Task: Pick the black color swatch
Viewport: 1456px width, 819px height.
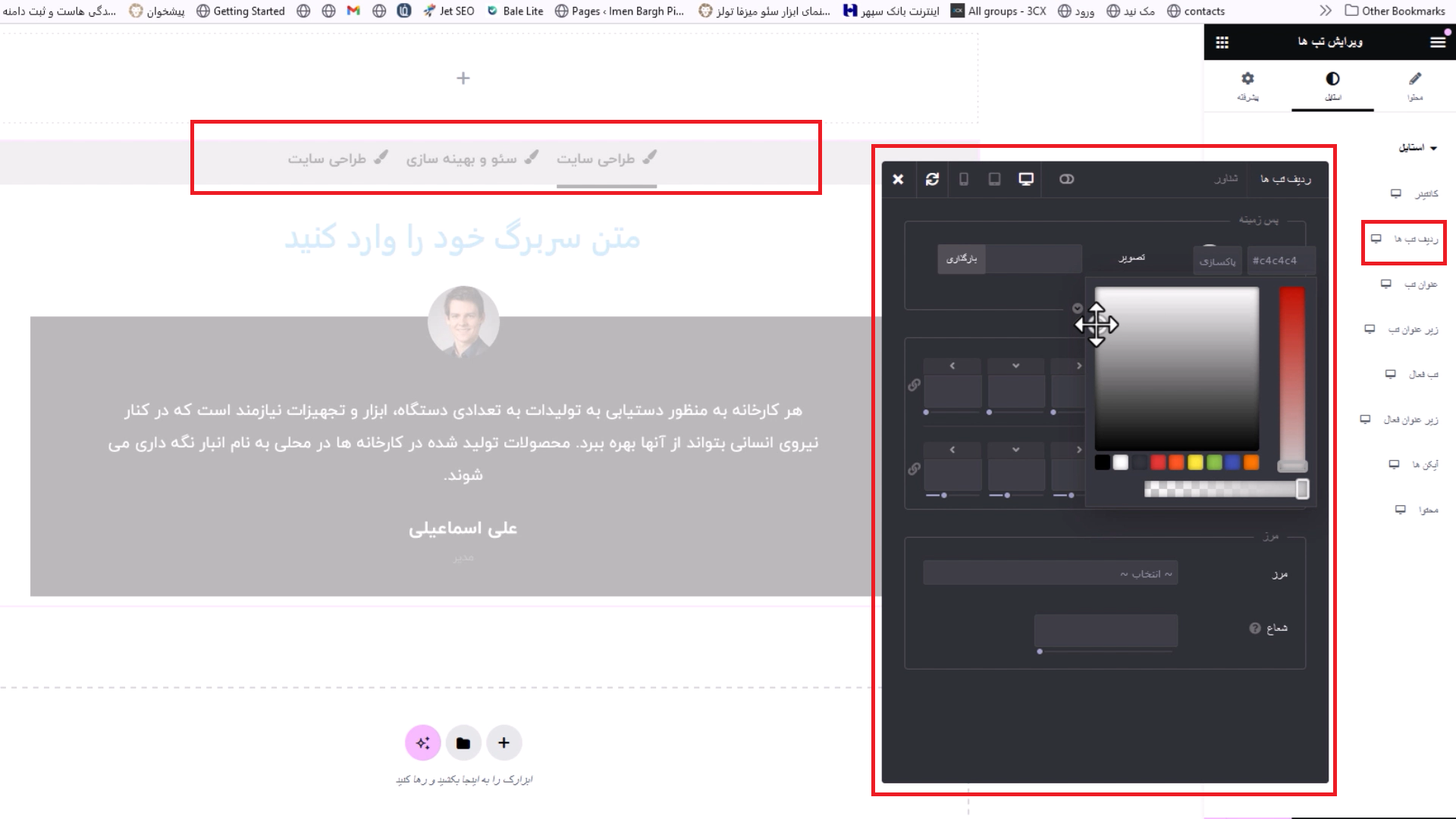Action: [x=1103, y=463]
